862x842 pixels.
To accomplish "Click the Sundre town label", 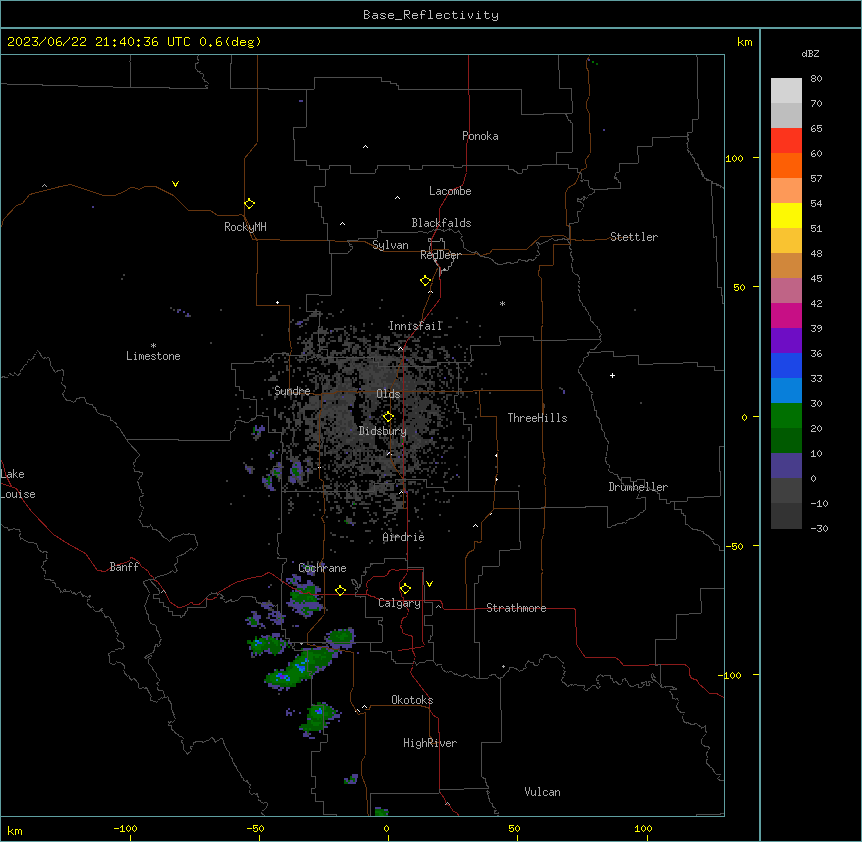I will tap(292, 391).
